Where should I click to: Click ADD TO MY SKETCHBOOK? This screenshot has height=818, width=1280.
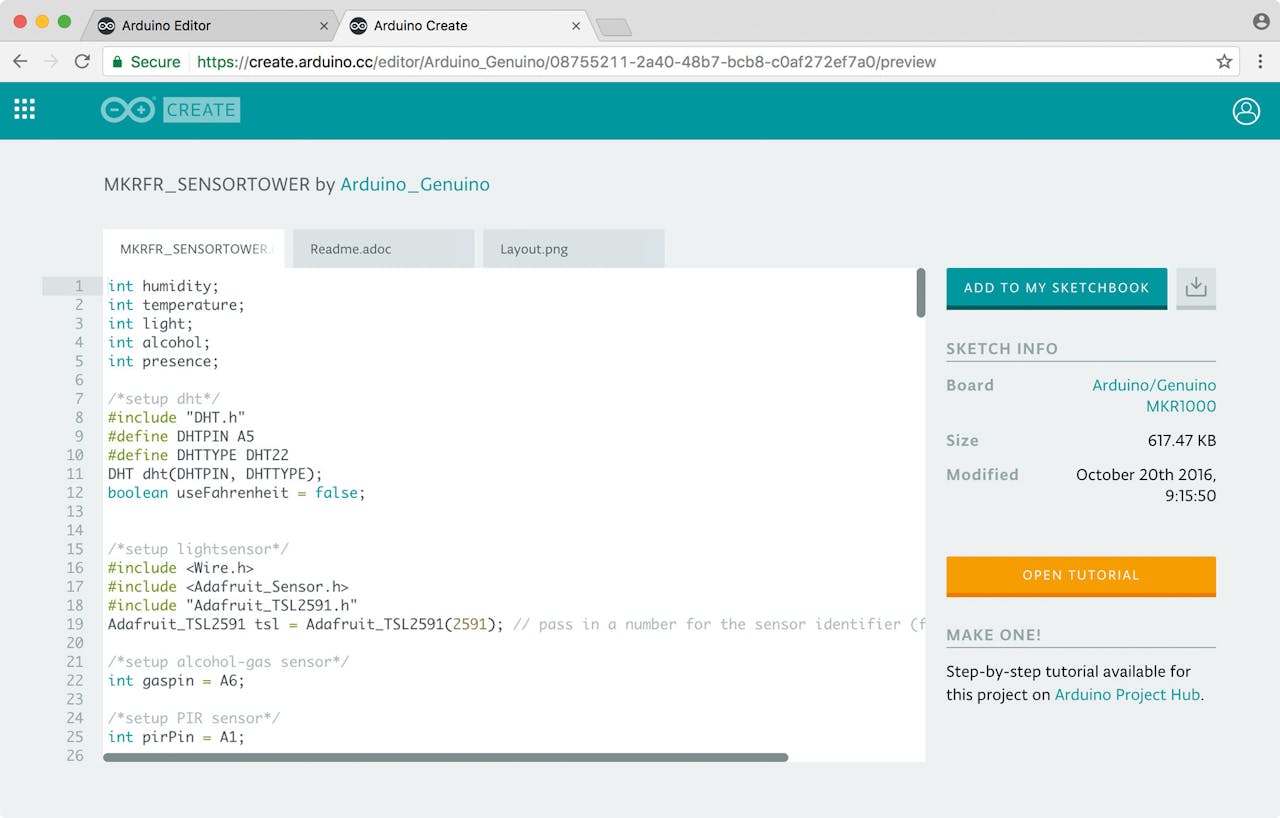click(1056, 287)
